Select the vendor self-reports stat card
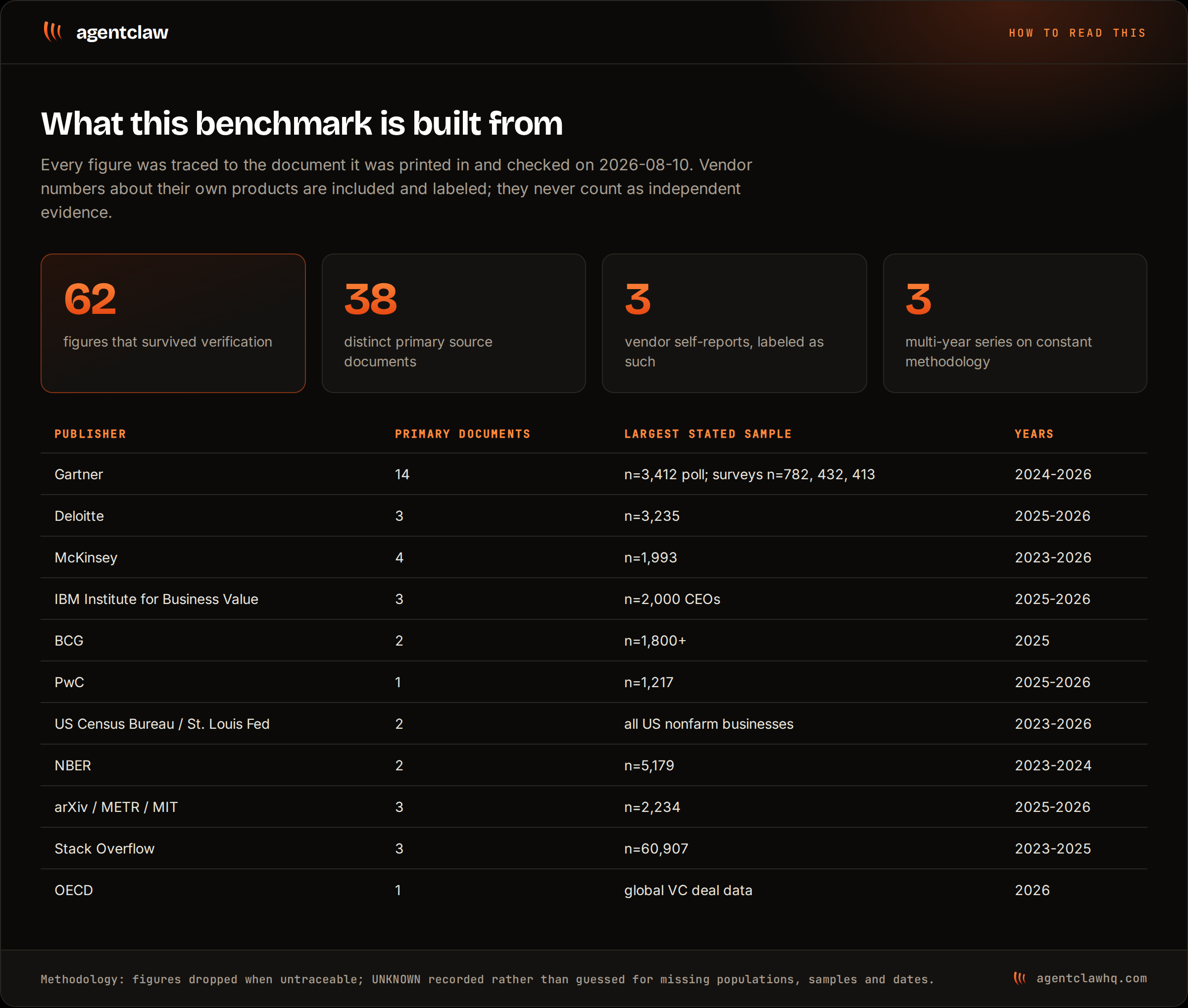The image size is (1188, 1008). point(734,323)
